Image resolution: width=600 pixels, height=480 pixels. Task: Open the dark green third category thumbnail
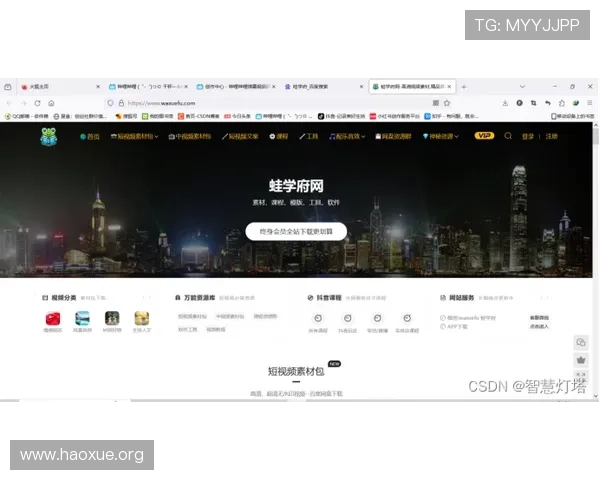tap(112, 318)
